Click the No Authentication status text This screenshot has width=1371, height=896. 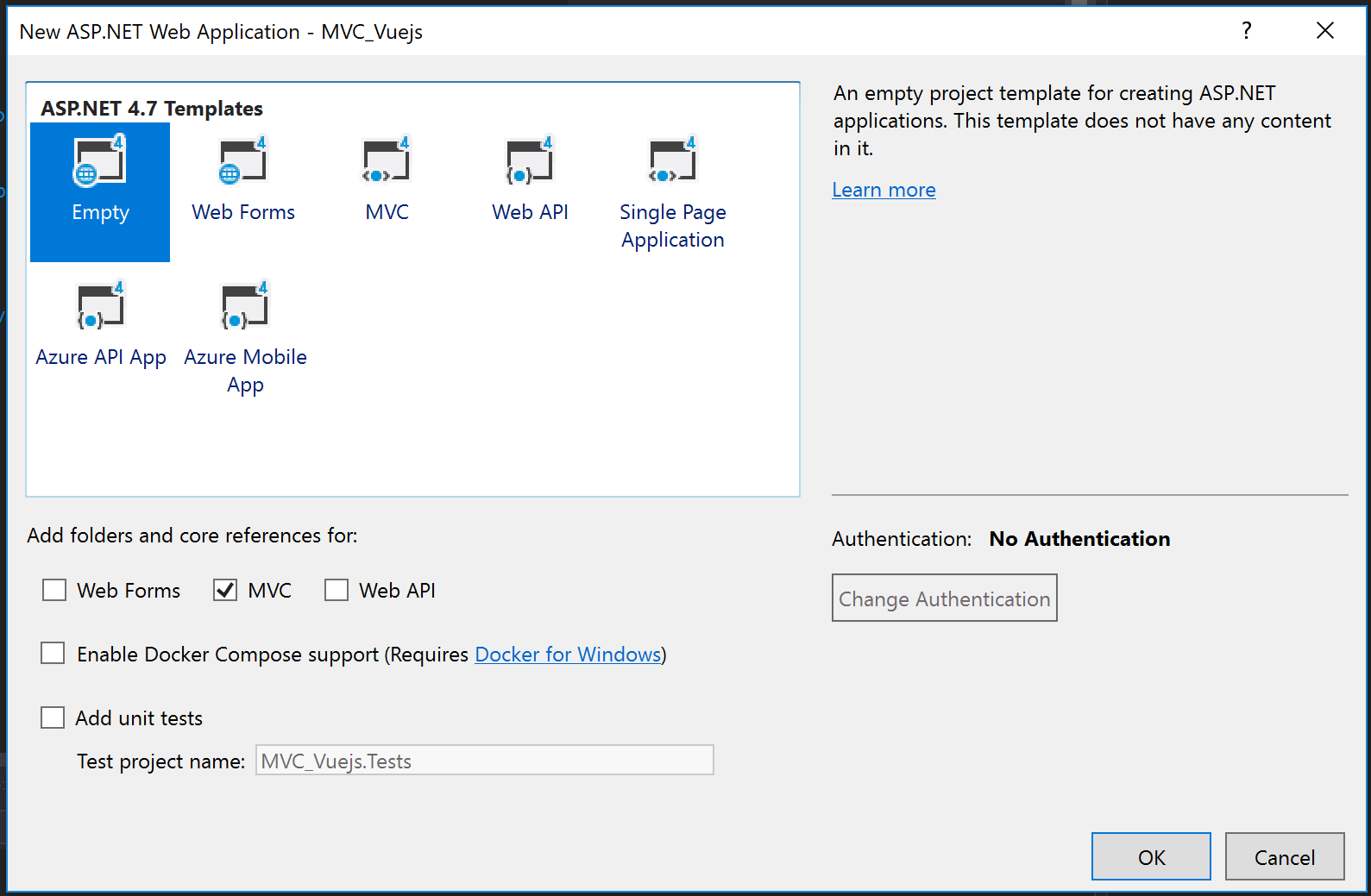pyautogui.click(x=1079, y=539)
